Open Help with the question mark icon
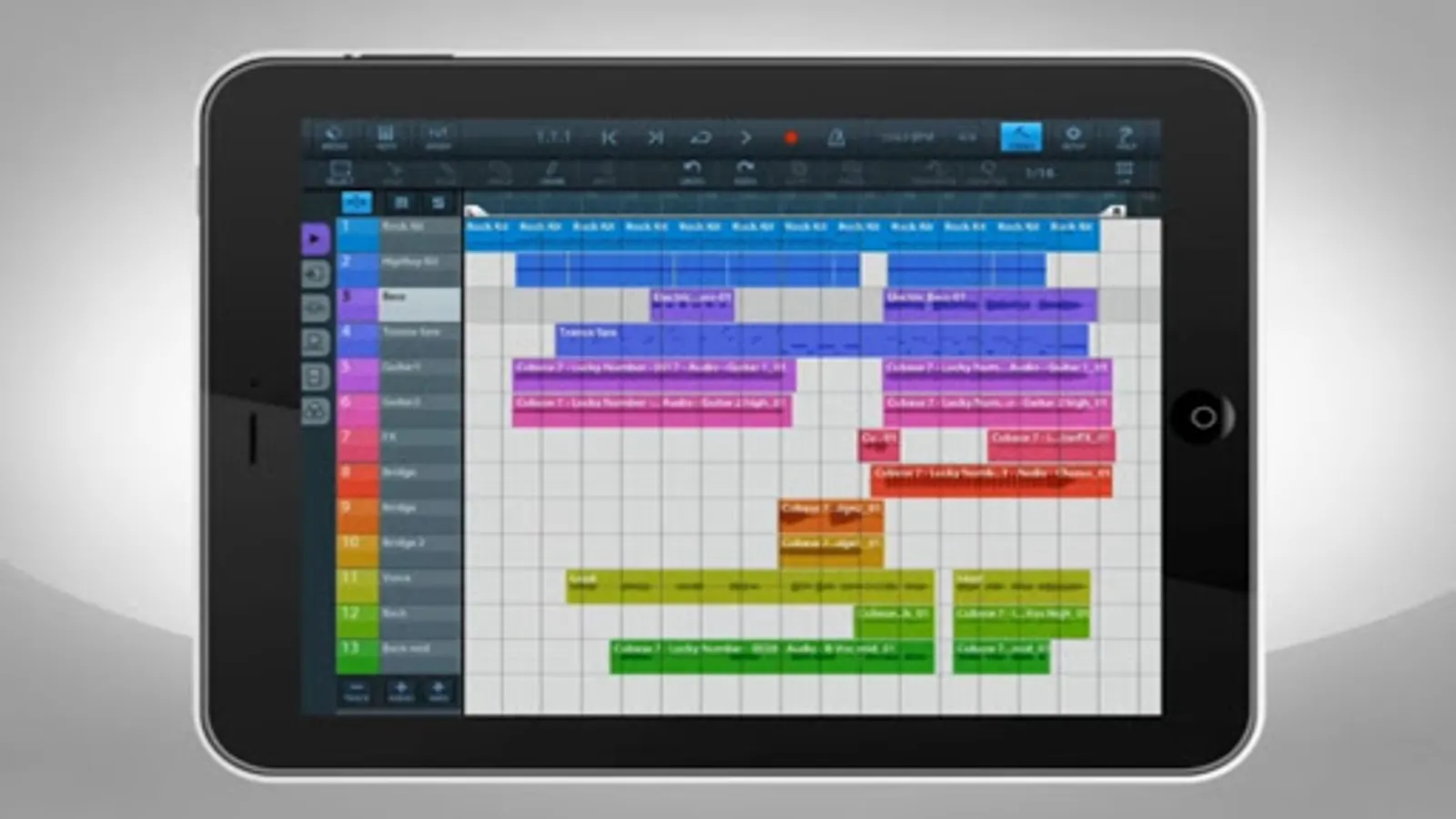Screen dimensions: 1456x819 point(1126,137)
